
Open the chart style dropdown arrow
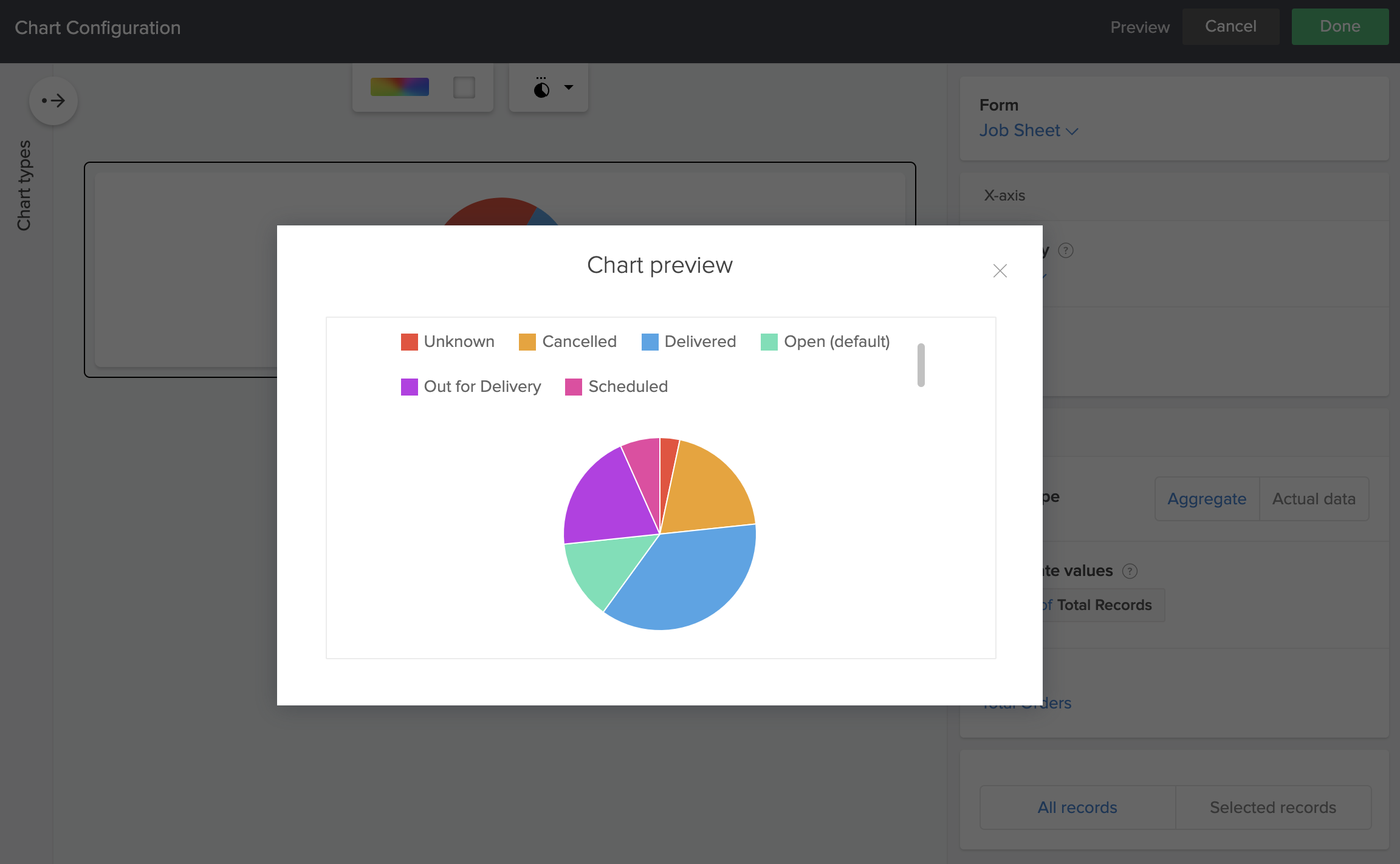[568, 87]
